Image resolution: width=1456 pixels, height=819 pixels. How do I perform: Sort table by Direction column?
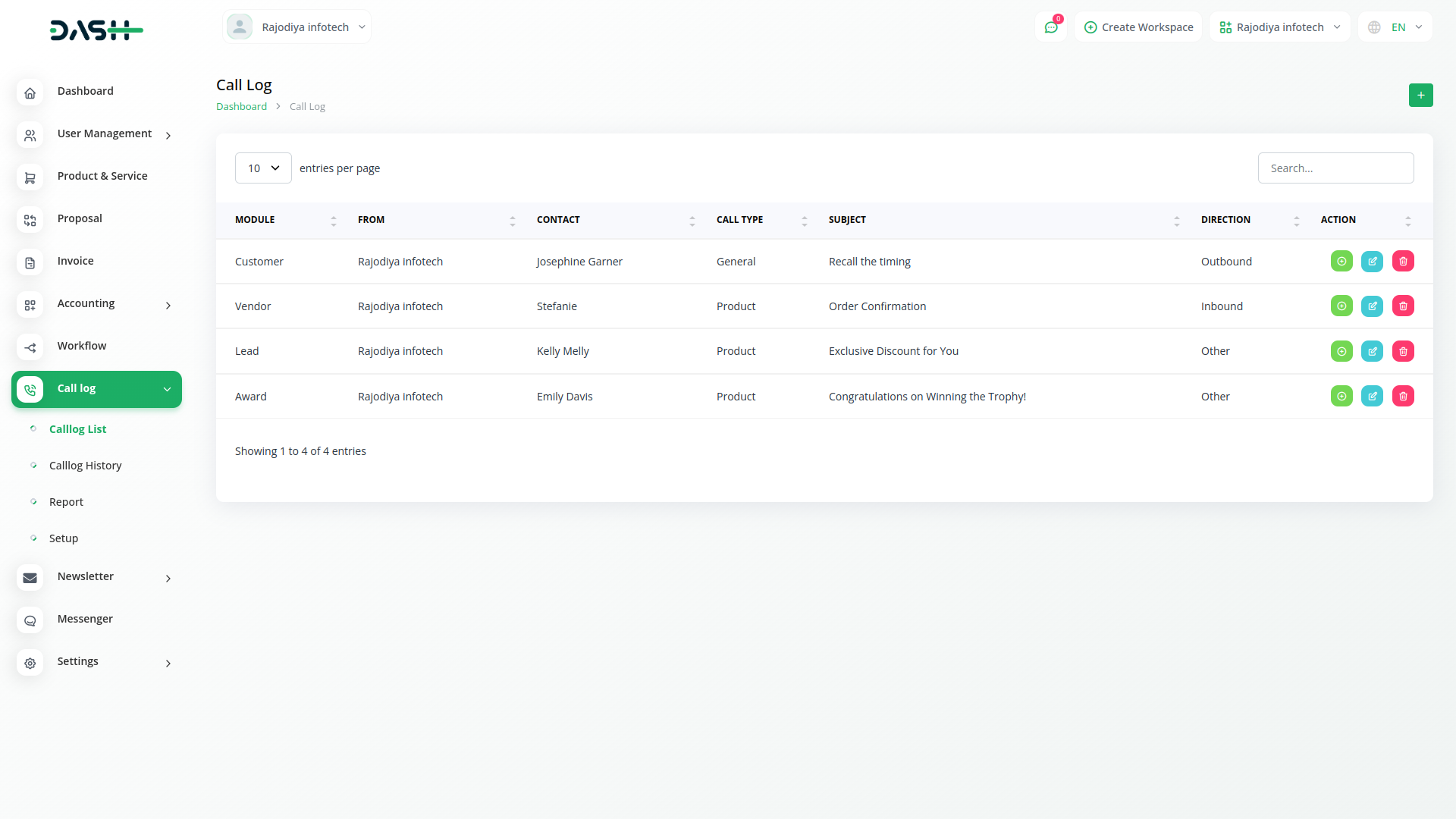coord(1296,221)
